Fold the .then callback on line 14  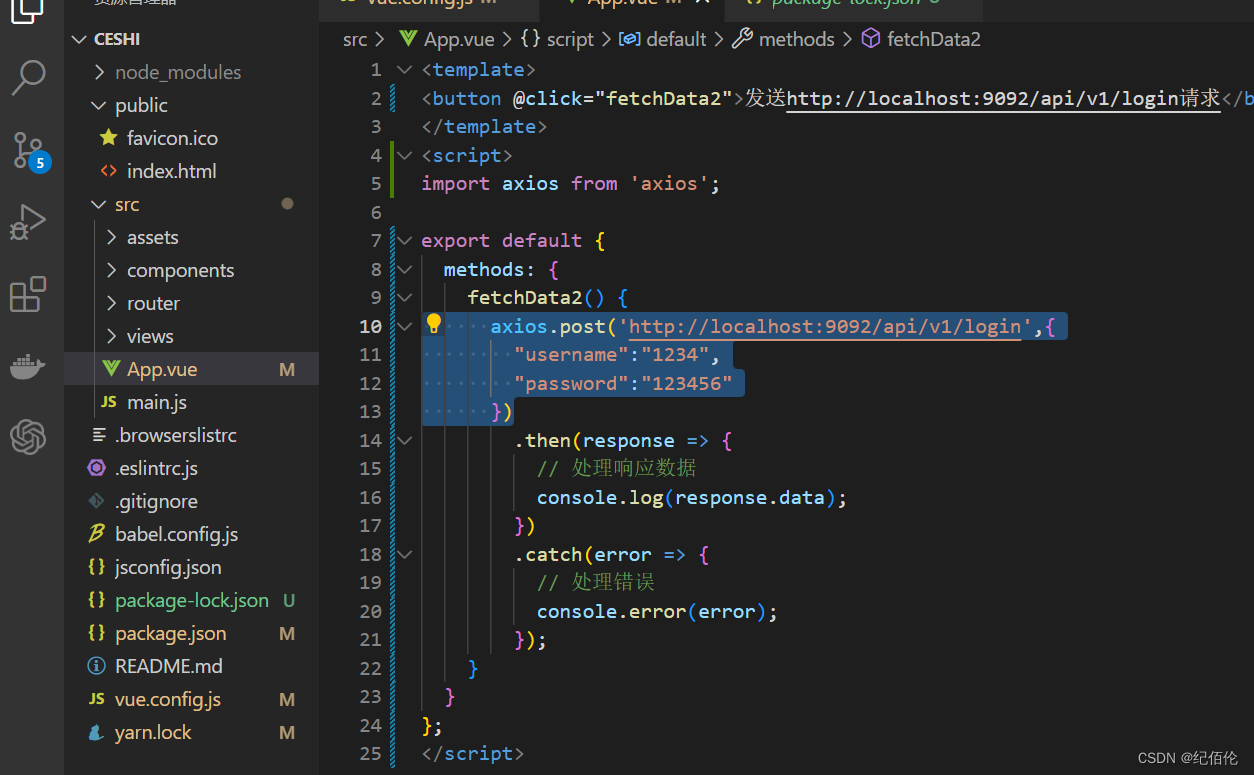click(x=404, y=440)
